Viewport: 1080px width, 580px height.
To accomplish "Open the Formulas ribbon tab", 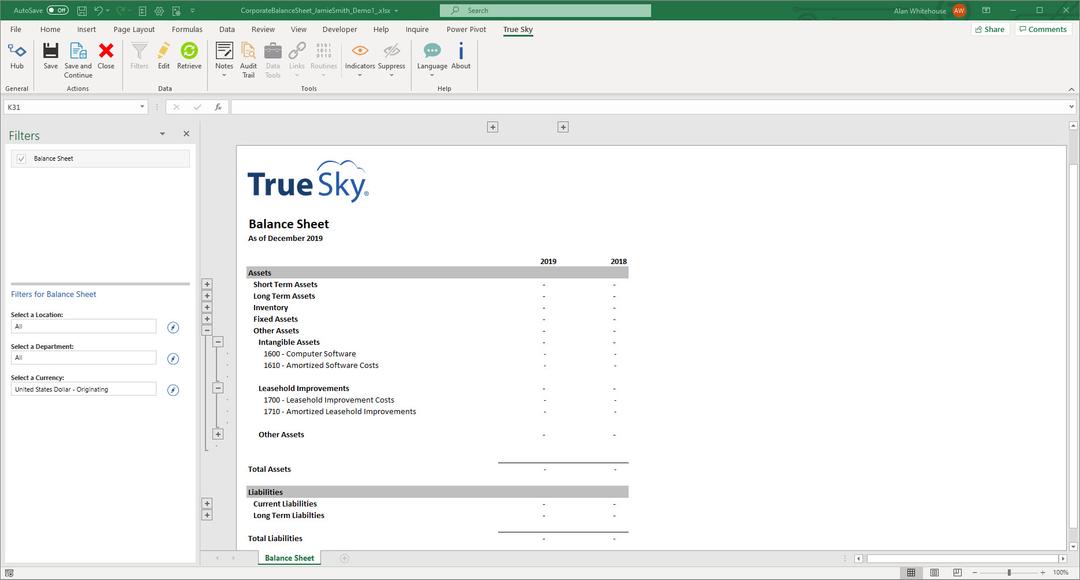I will (x=187, y=30).
